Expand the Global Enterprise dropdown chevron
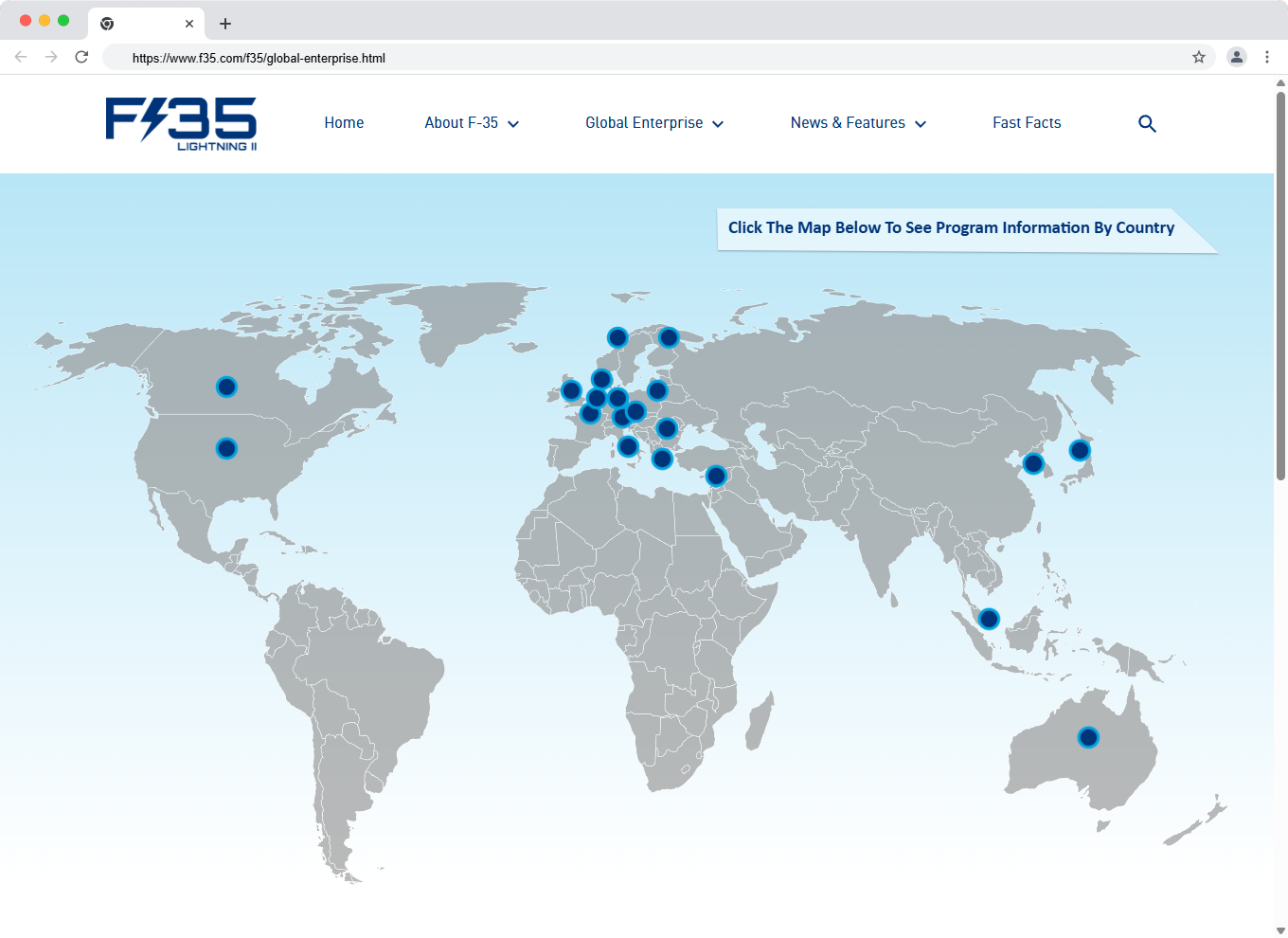Viewport: 1288px width, 938px height. pyautogui.click(x=718, y=124)
